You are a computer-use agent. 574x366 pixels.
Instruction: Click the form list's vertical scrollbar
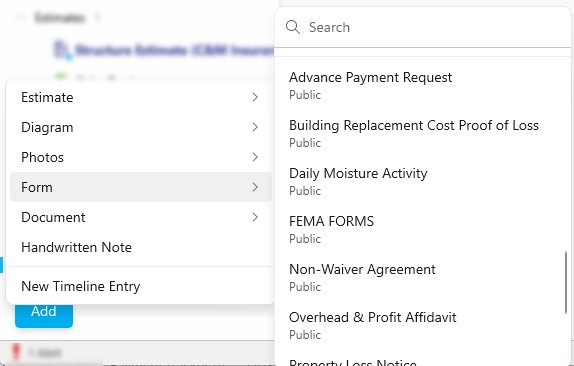click(x=566, y=282)
